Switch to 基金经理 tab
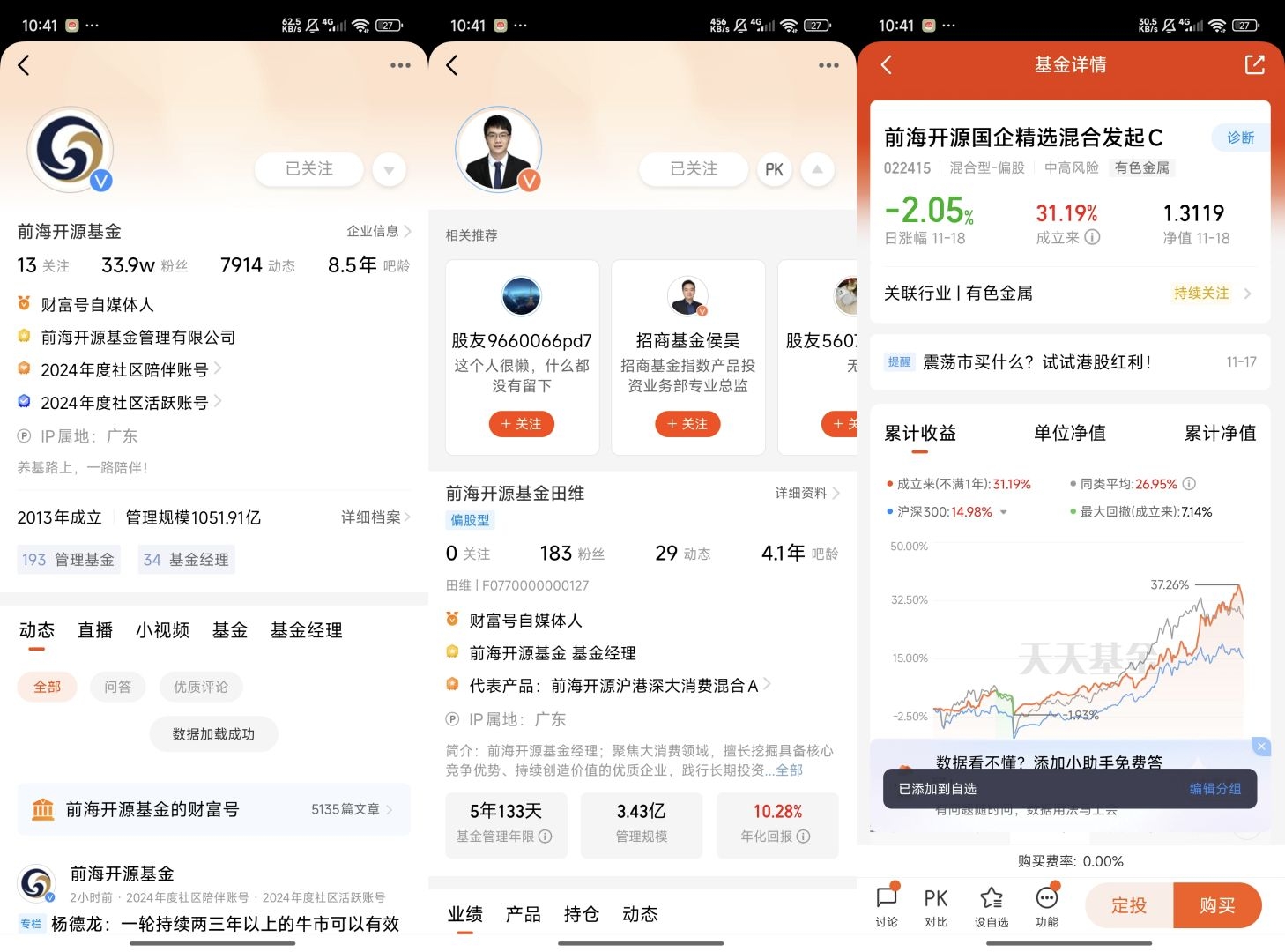 [306, 630]
